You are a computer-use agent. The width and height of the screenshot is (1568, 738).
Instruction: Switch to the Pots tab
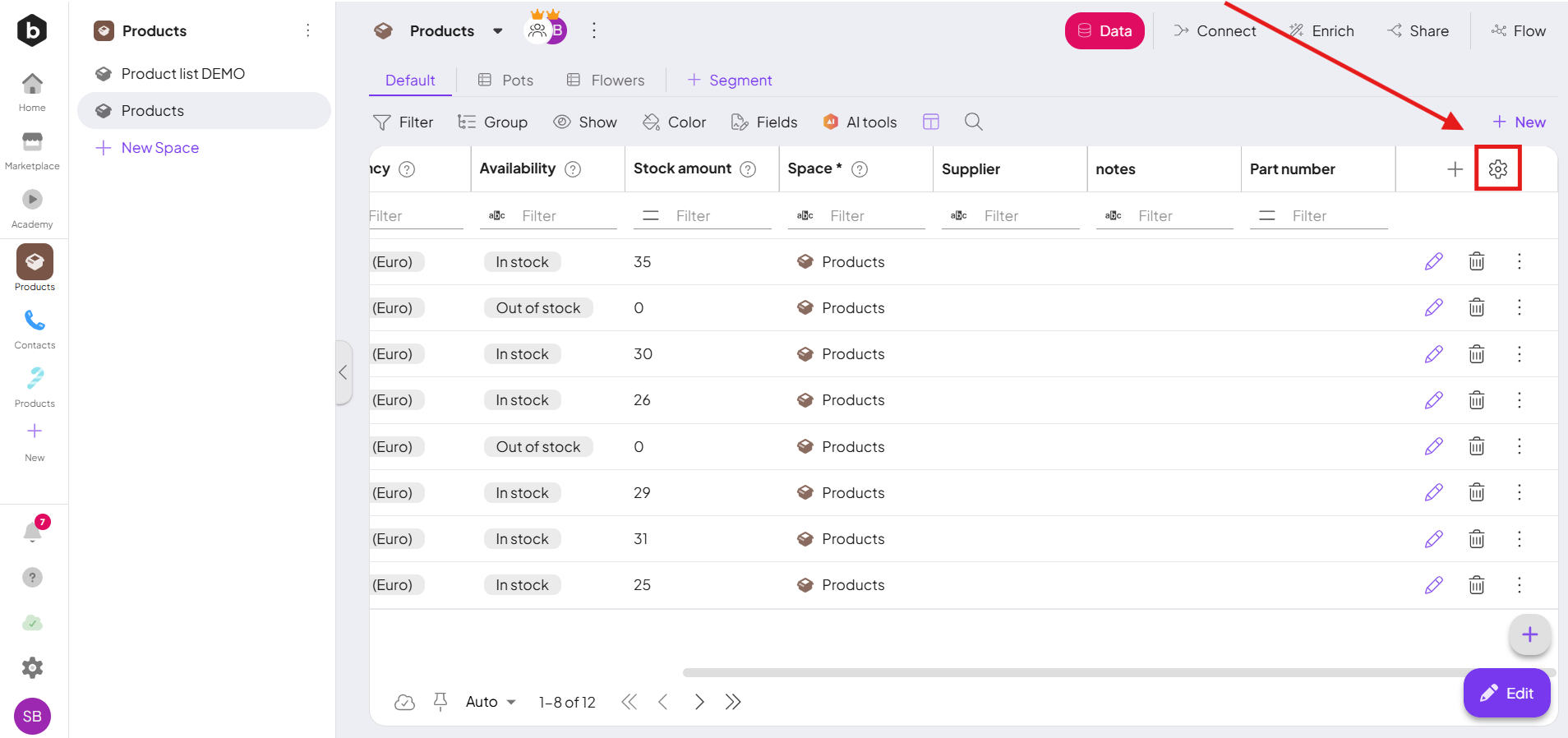(x=505, y=80)
